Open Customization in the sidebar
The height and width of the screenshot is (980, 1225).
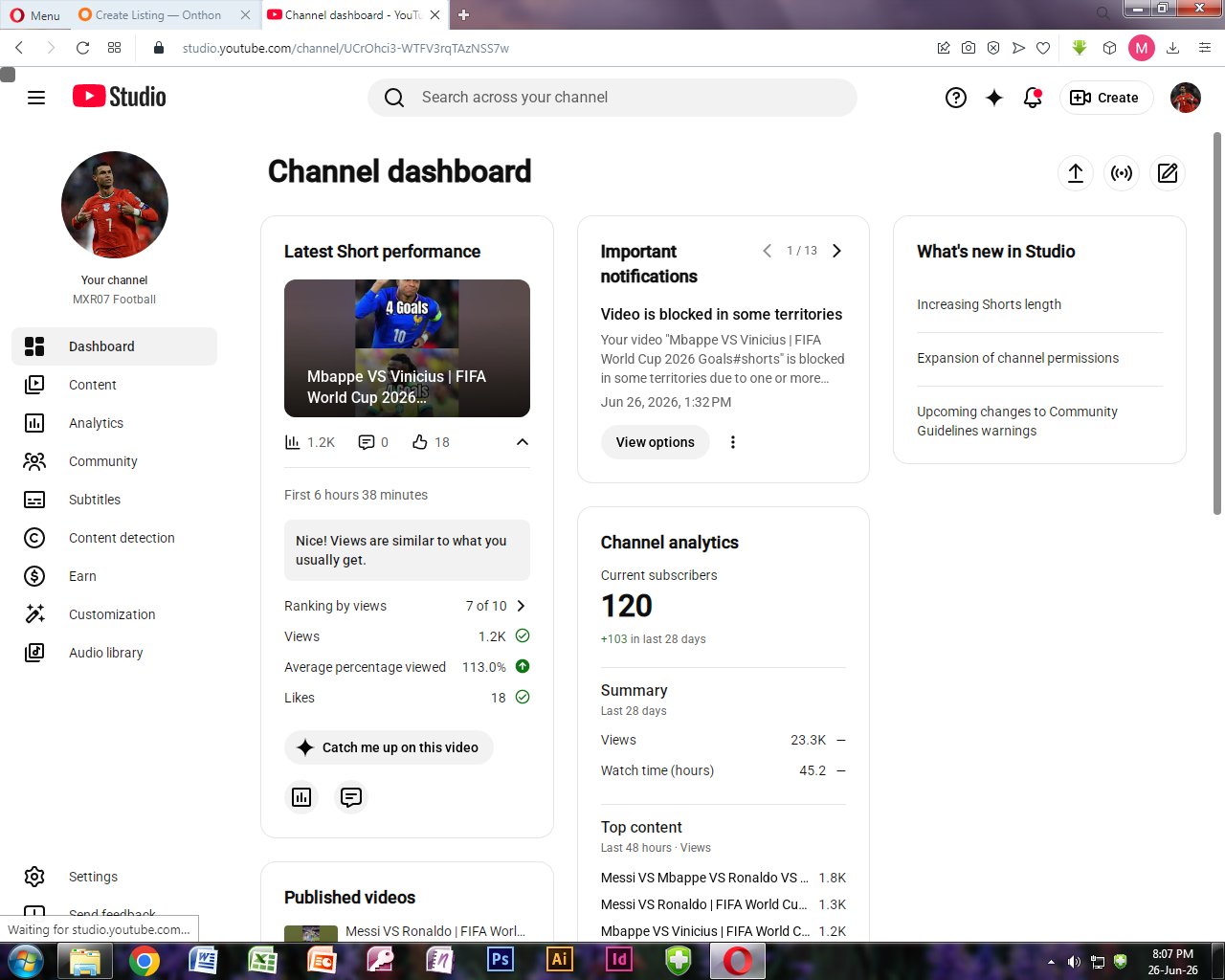coord(115,614)
